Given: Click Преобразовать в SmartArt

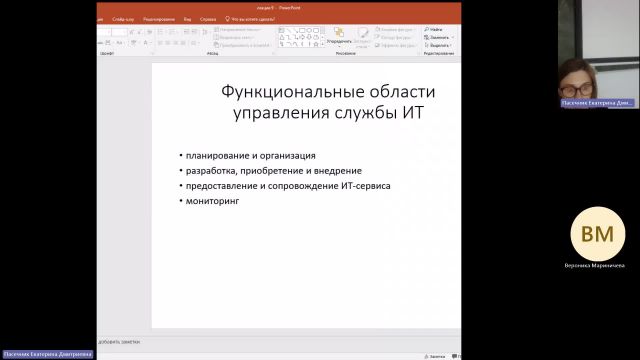Looking at the screenshot, I should click(242, 45).
